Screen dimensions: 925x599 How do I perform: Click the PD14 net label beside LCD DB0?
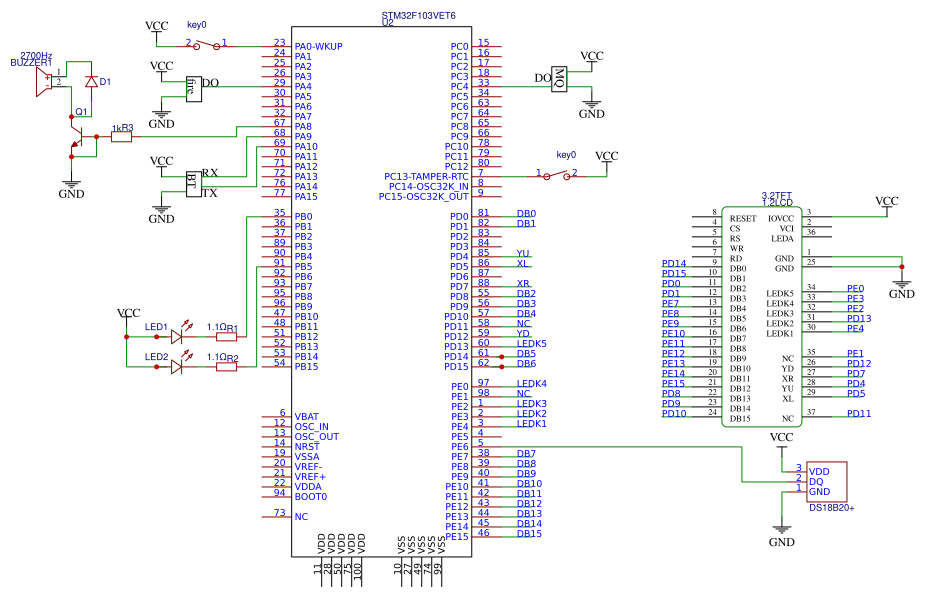click(x=674, y=264)
